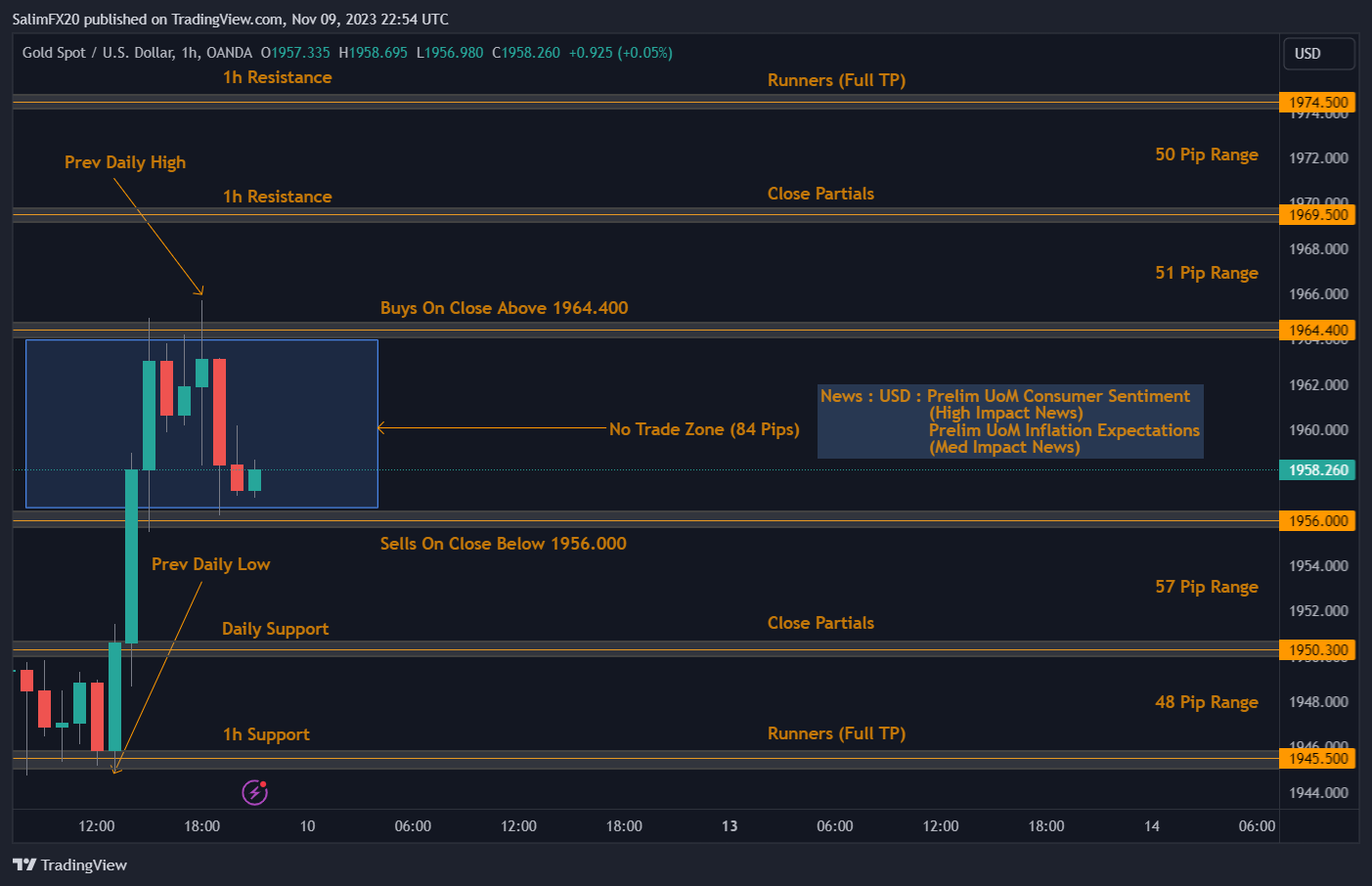This screenshot has width=1372, height=886.
Task: Click the 1969.500 price label
Action: click(x=1317, y=214)
